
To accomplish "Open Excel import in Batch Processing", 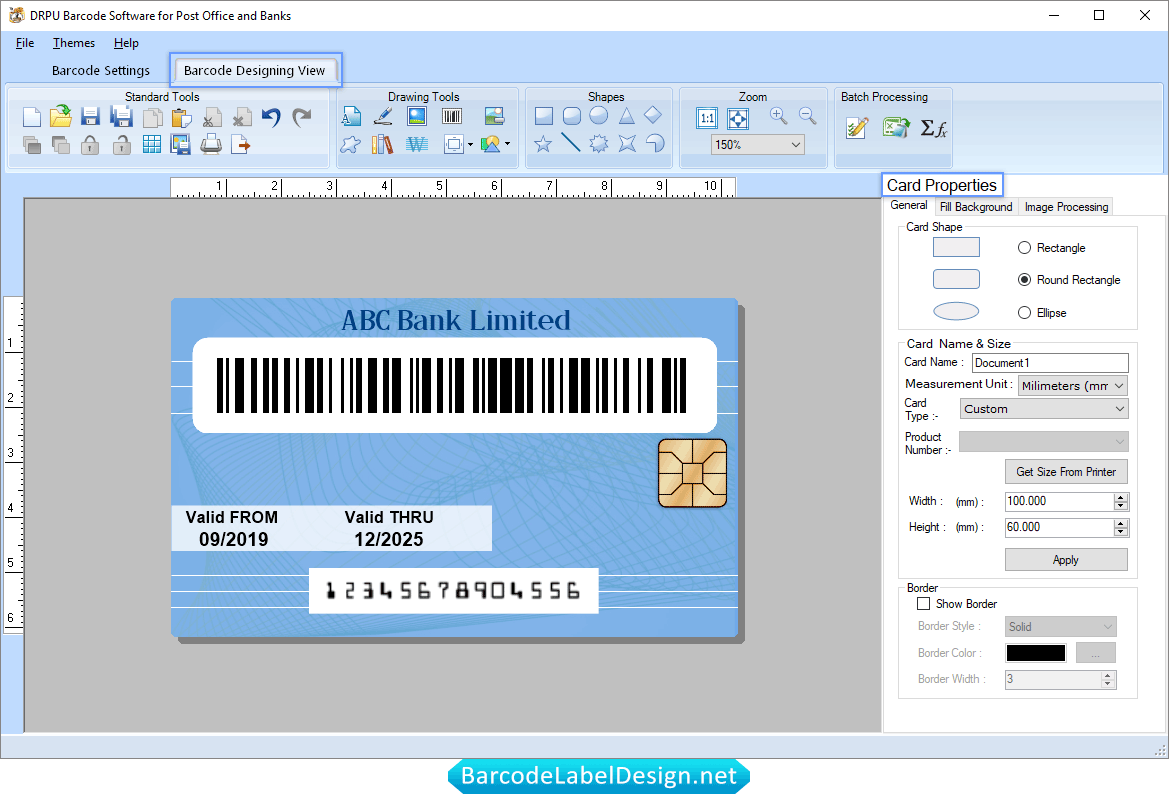I will [895, 127].
